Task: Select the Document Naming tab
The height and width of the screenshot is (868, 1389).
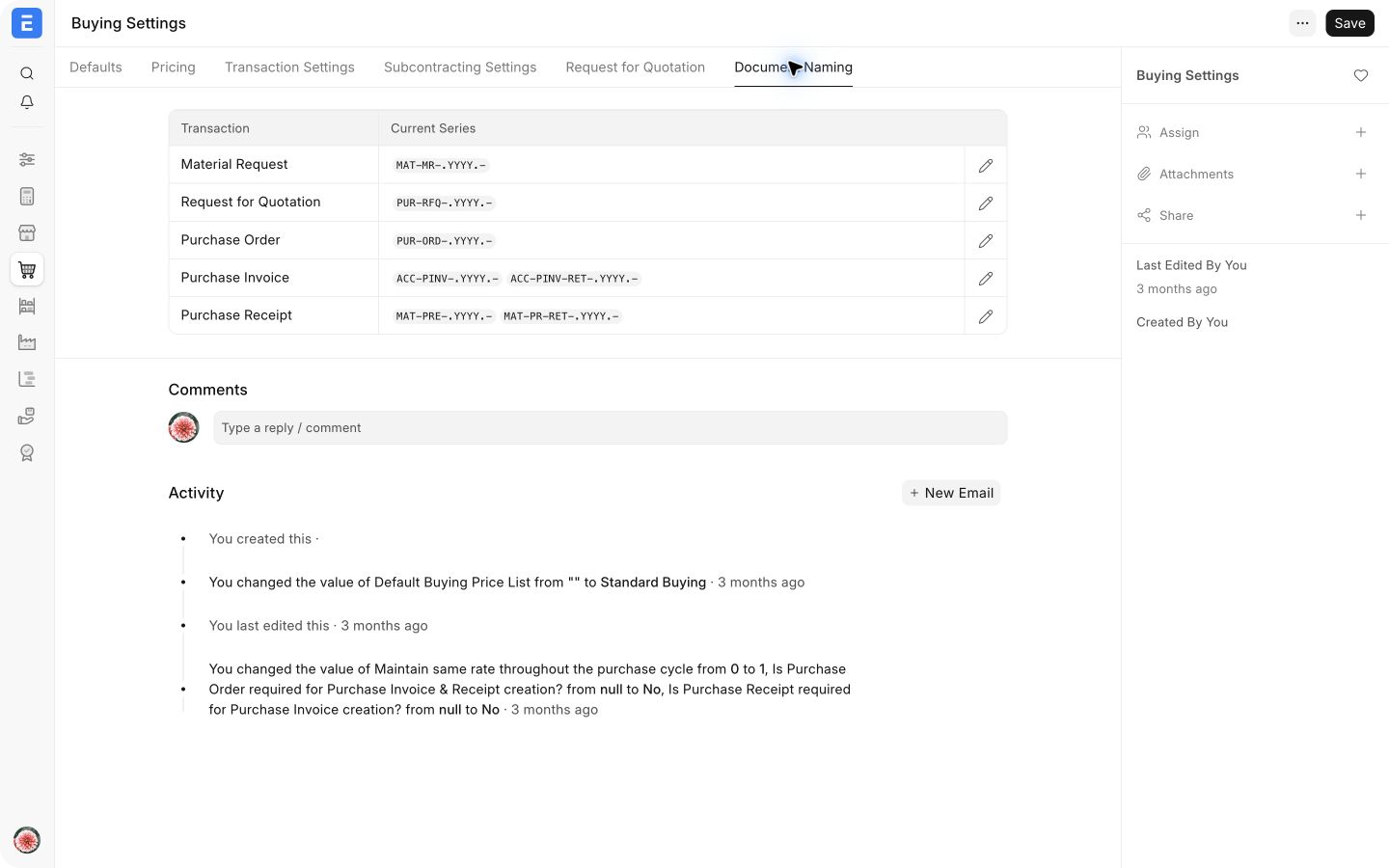Action: click(794, 68)
